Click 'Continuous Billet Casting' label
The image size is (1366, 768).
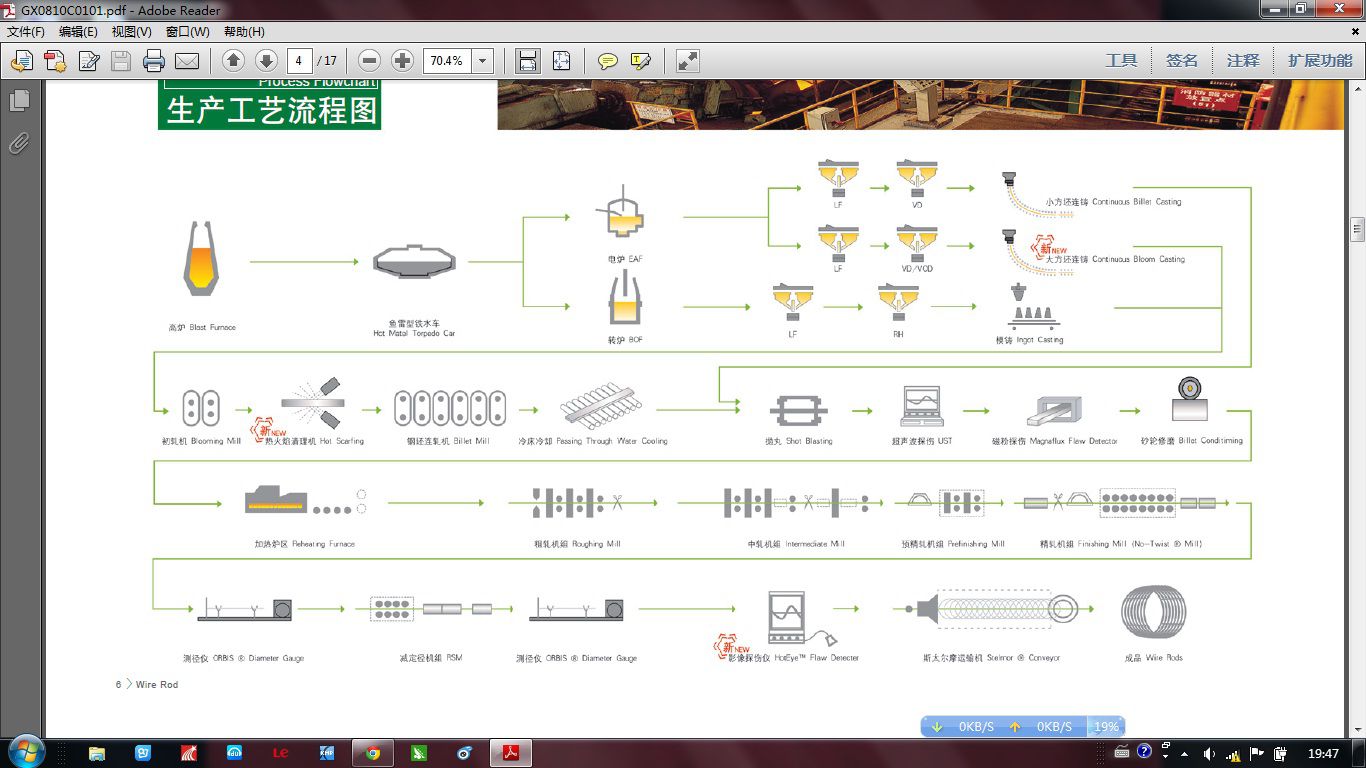tap(1136, 202)
